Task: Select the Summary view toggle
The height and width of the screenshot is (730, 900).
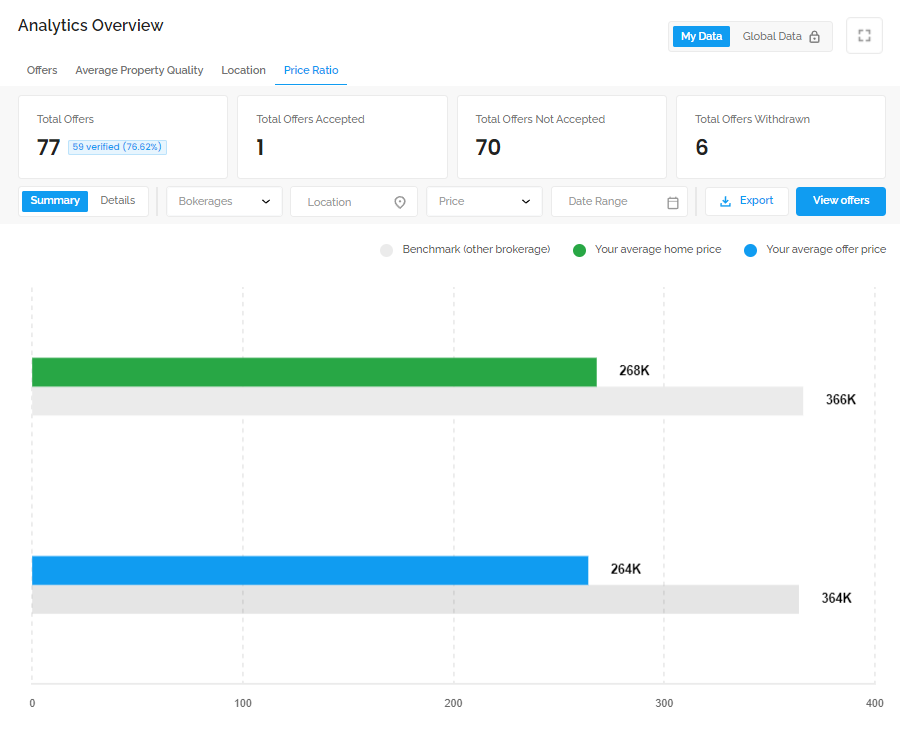Action: click(55, 201)
